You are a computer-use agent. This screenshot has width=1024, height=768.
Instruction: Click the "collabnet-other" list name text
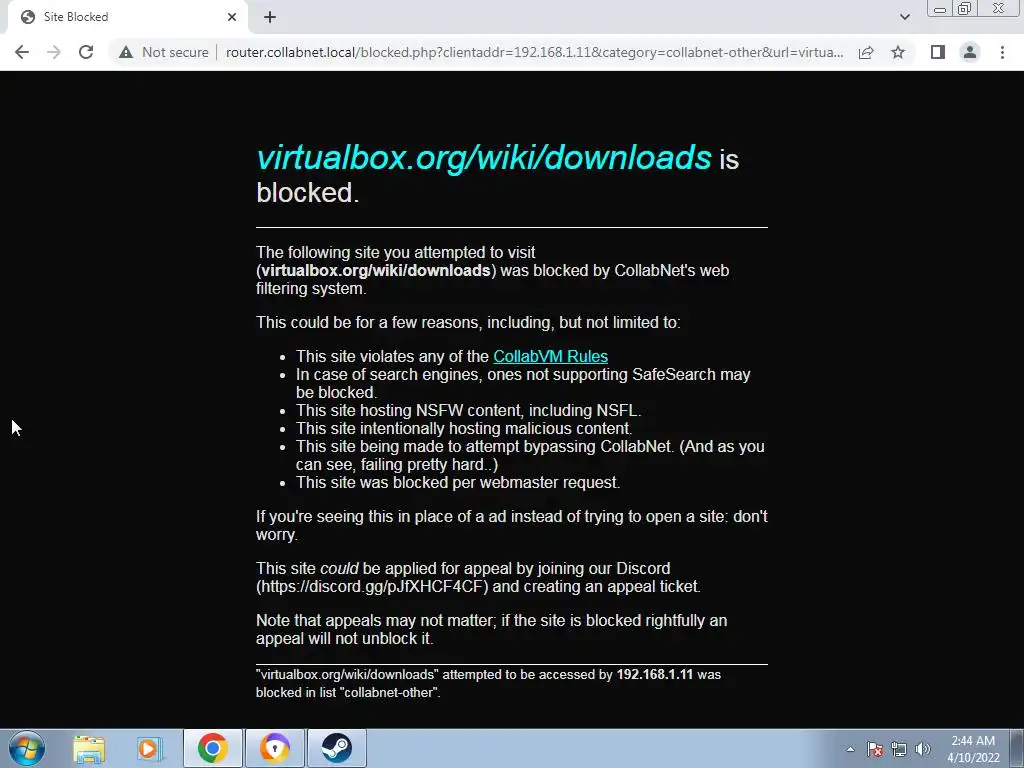[389, 693]
